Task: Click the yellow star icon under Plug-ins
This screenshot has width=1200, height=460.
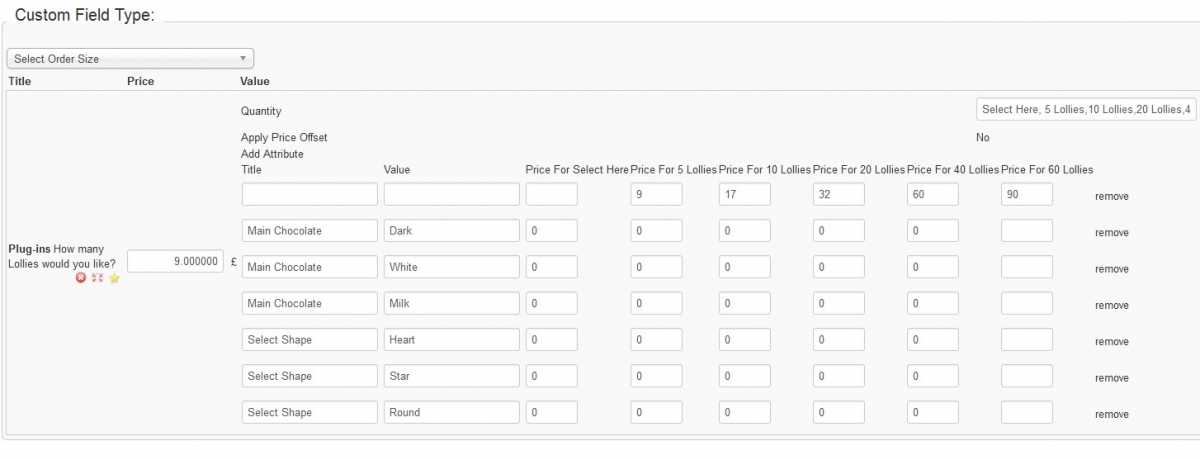Action: [x=114, y=278]
